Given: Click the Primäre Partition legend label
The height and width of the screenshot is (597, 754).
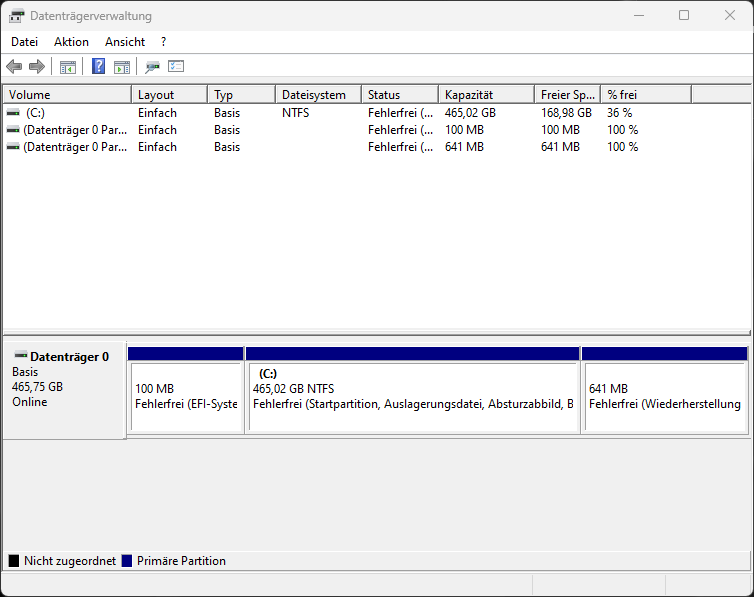Looking at the screenshot, I should (181, 561).
